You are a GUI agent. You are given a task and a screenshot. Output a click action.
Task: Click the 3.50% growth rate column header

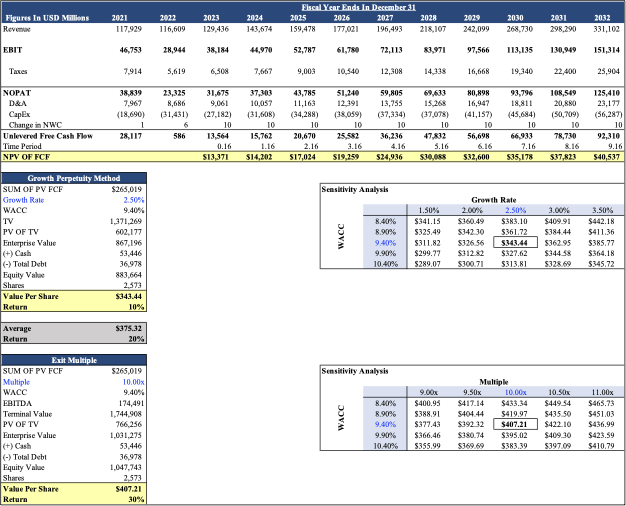(x=602, y=210)
